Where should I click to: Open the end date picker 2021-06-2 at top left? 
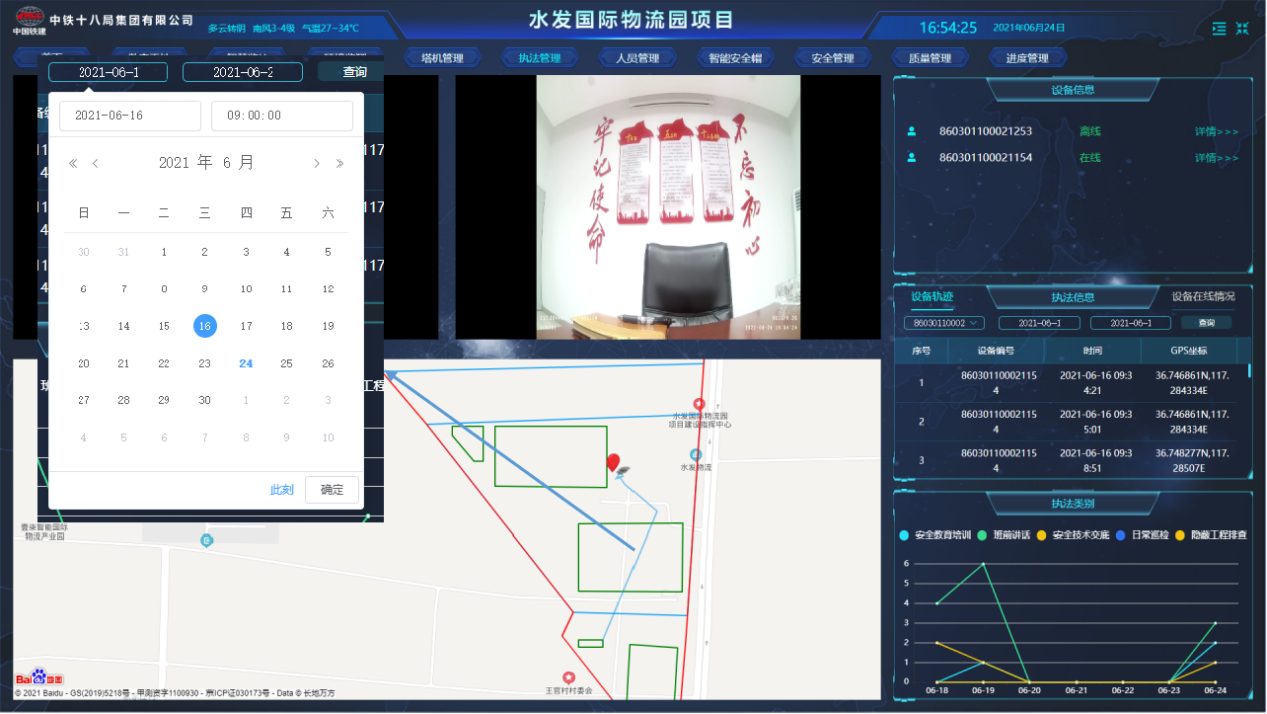[242, 72]
